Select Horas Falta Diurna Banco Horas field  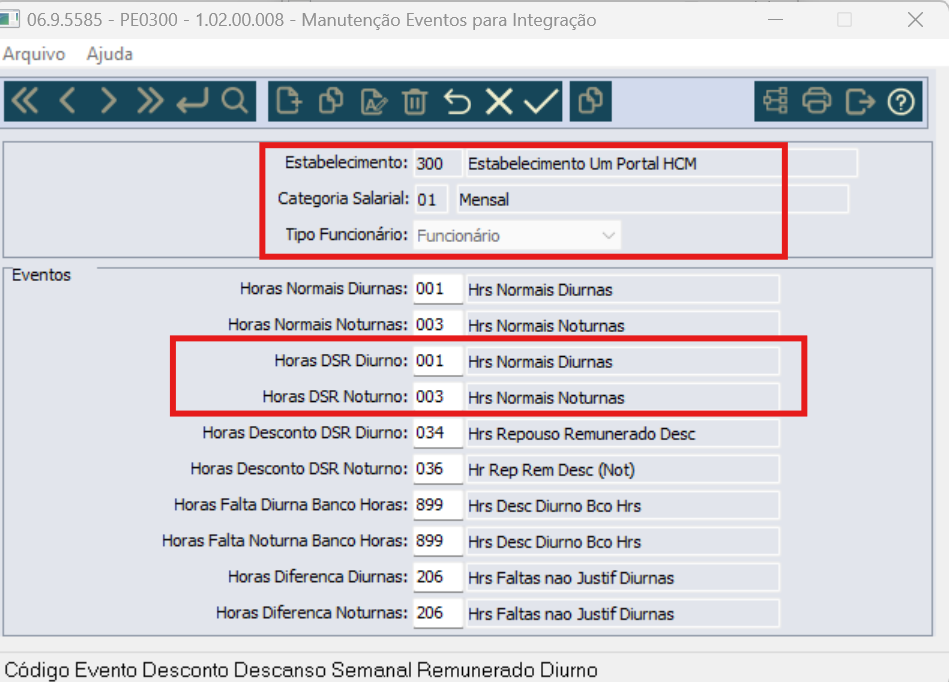pyautogui.click(x=438, y=505)
